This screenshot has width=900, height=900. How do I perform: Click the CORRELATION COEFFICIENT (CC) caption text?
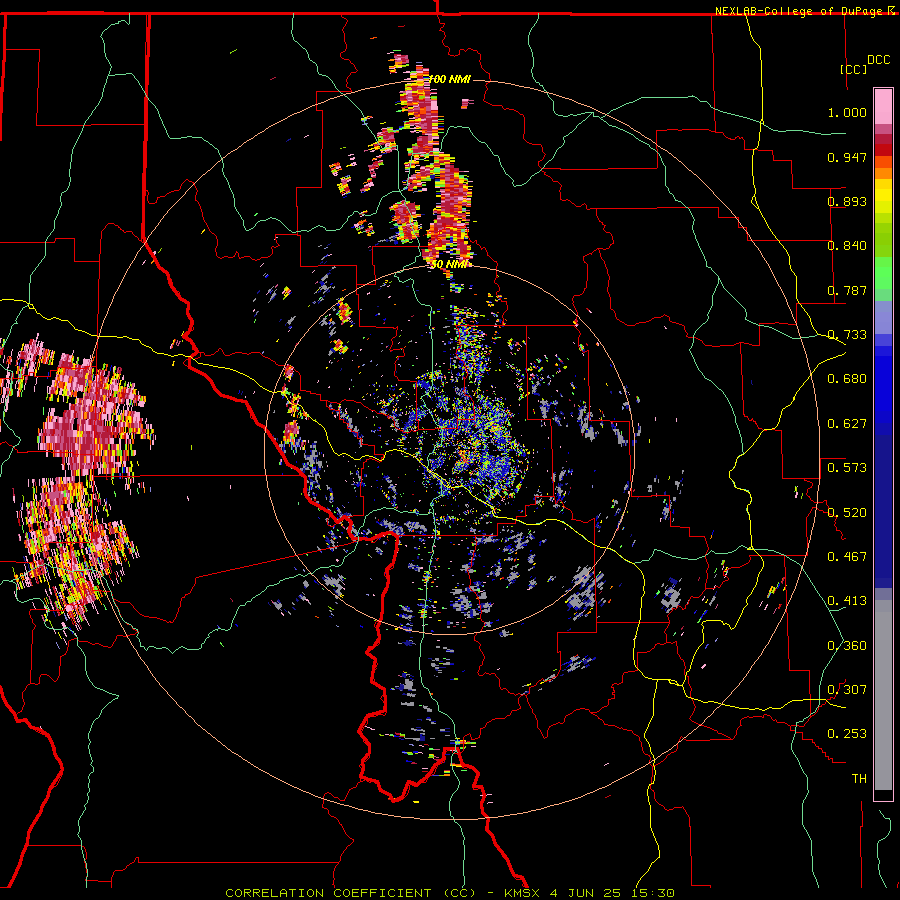(x=350, y=893)
